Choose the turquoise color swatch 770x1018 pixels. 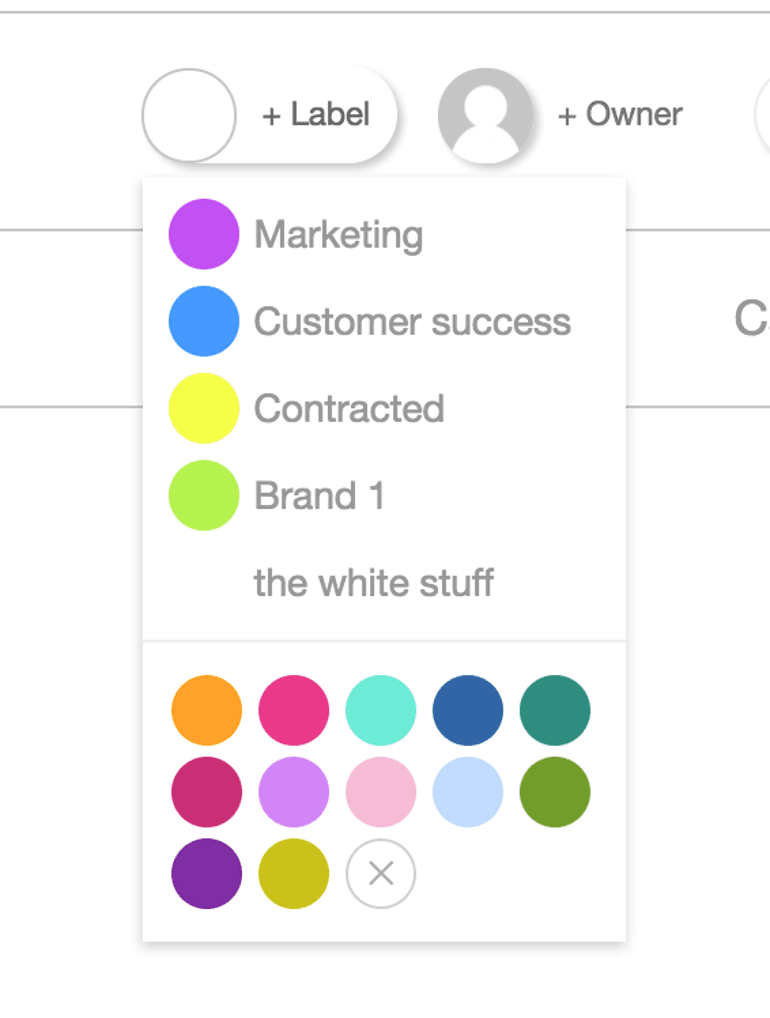click(x=380, y=710)
